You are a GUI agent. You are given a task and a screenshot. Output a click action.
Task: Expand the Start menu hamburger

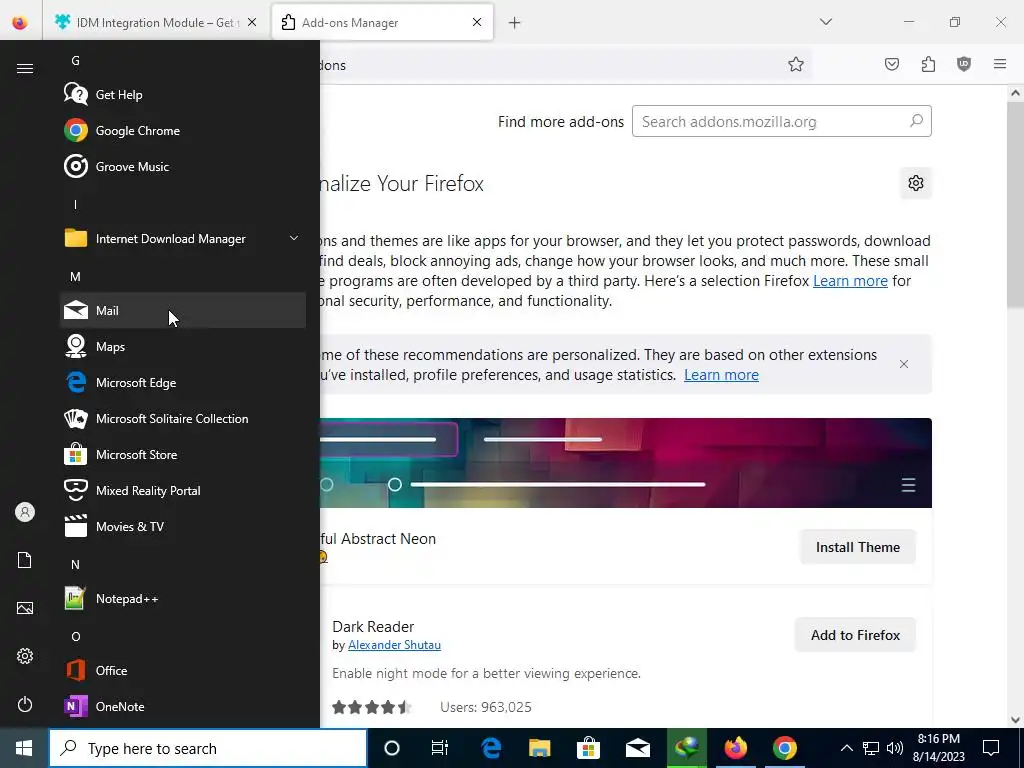point(25,69)
